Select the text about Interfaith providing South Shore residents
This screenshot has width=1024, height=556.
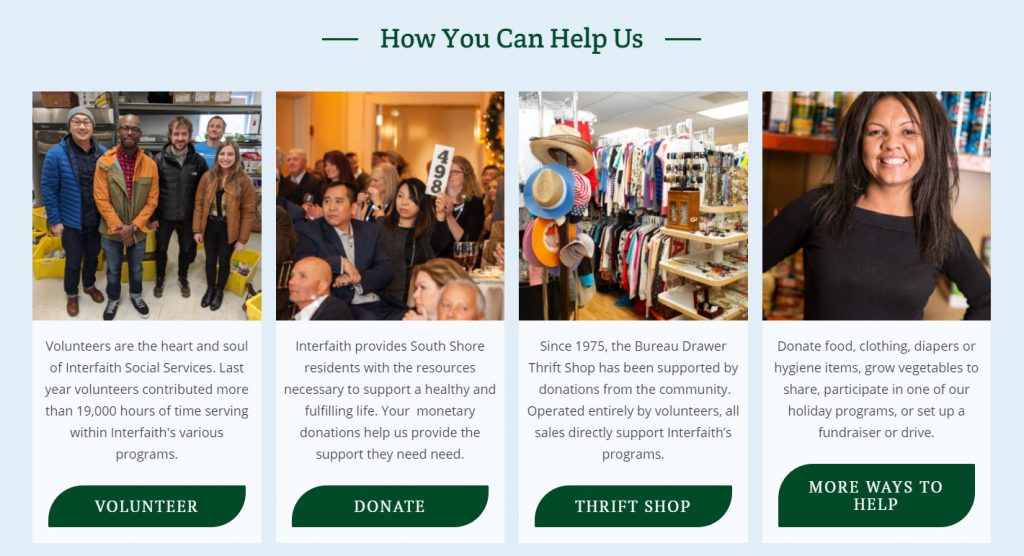click(x=390, y=400)
